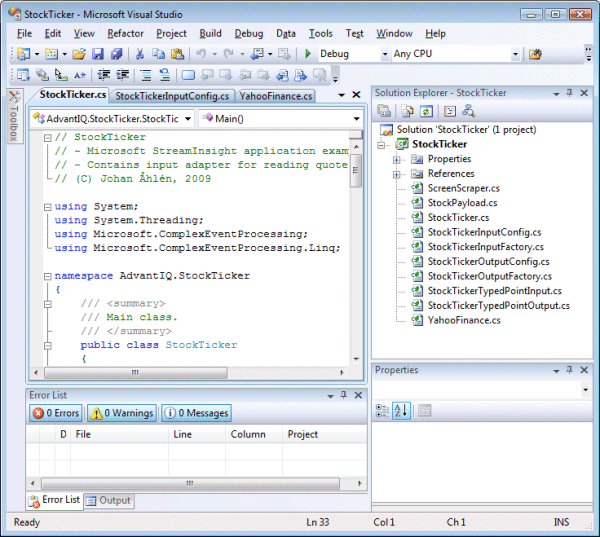Click the Alphabetical sort icon in Properties
Viewport: 600px width, 537px height.
click(401, 410)
